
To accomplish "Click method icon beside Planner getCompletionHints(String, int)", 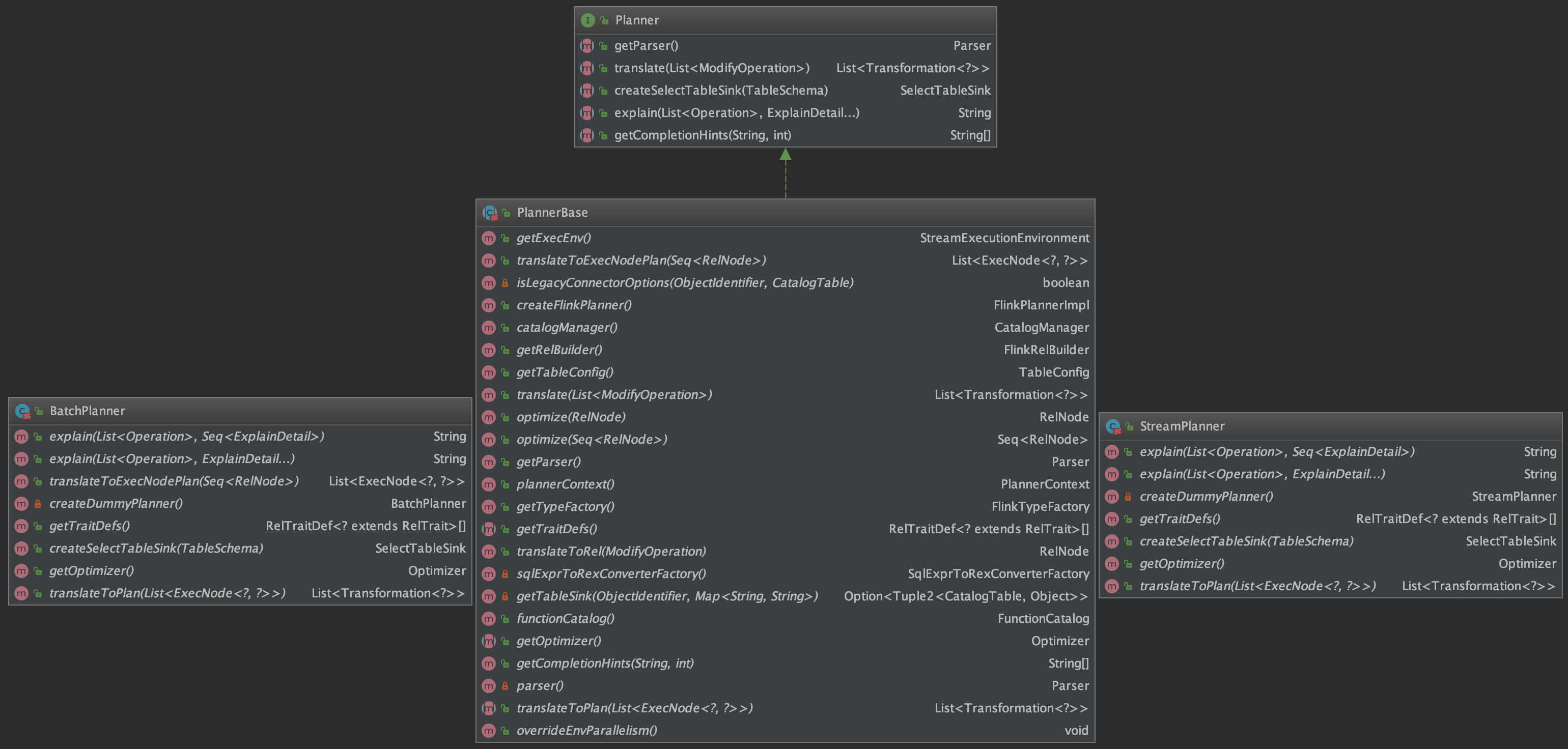I will point(587,135).
